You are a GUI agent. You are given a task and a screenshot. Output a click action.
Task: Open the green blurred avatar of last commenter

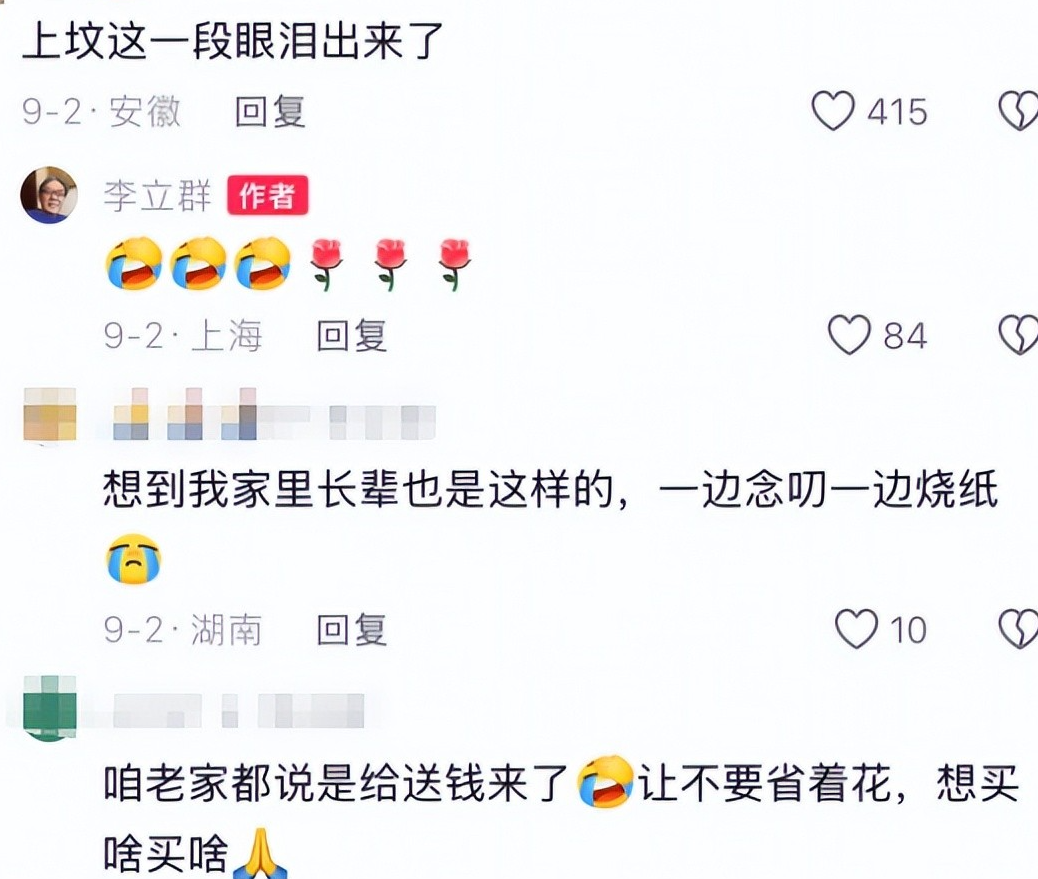click(x=50, y=708)
